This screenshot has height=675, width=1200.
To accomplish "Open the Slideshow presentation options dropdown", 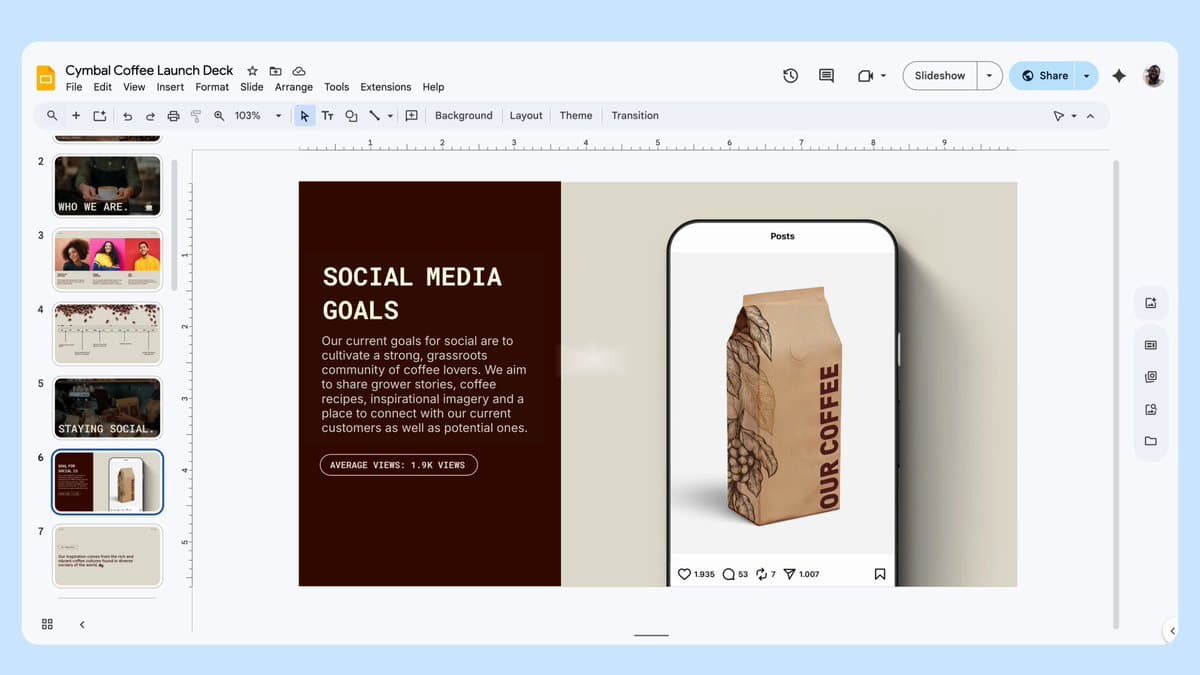I will 989,75.
